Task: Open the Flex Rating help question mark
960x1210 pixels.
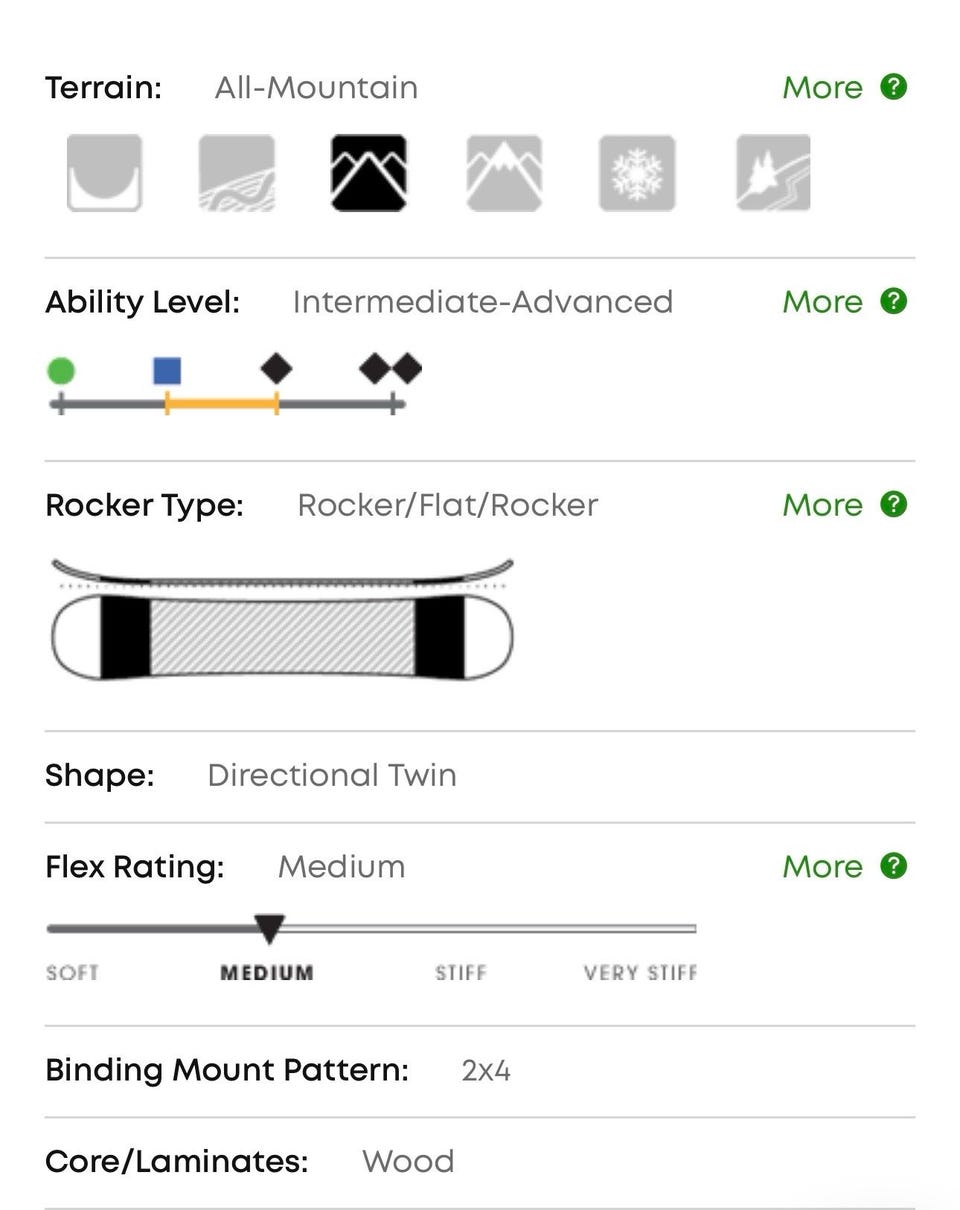Action: pyautogui.click(x=893, y=866)
